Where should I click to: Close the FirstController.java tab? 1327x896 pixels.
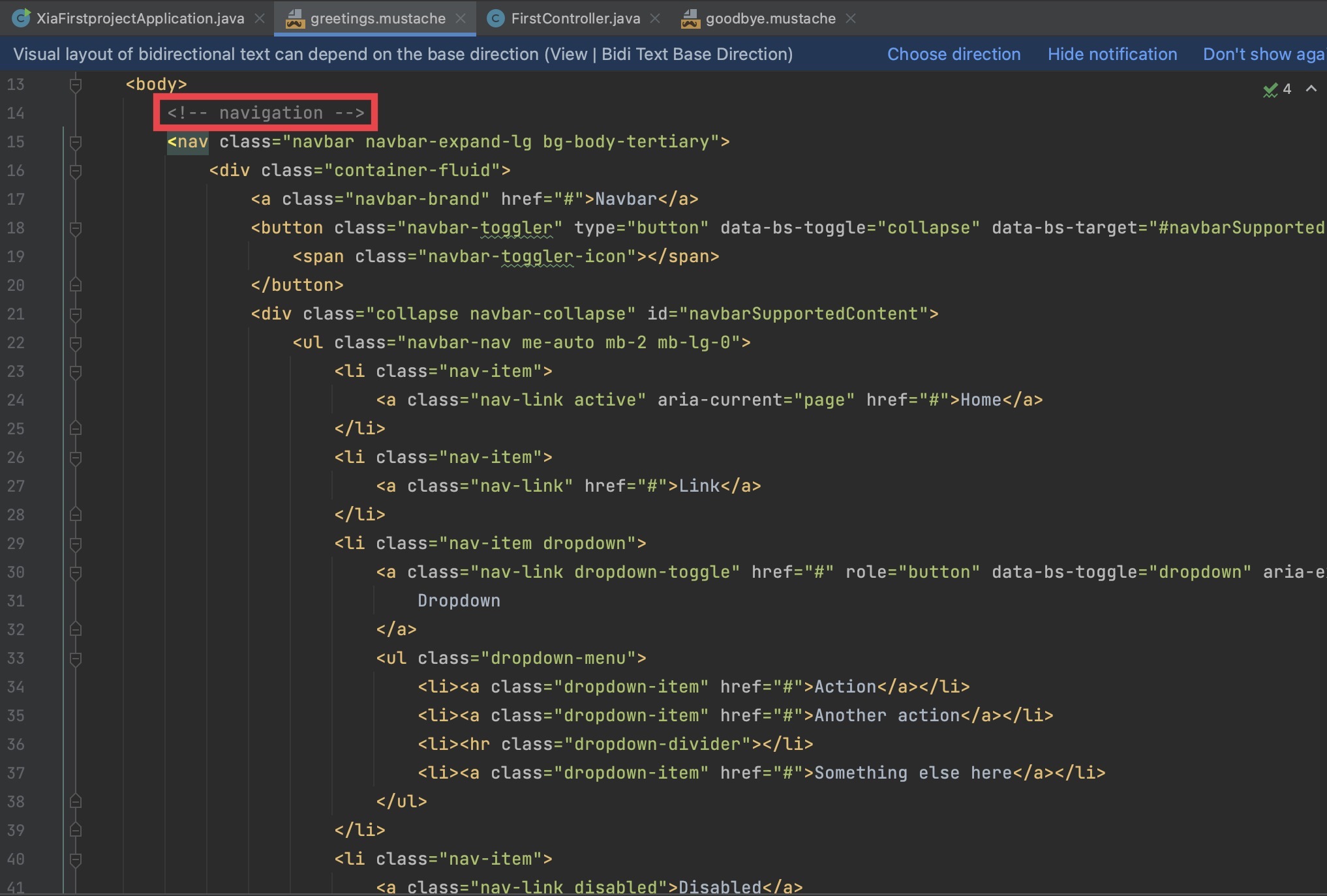pyautogui.click(x=655, y=19)
